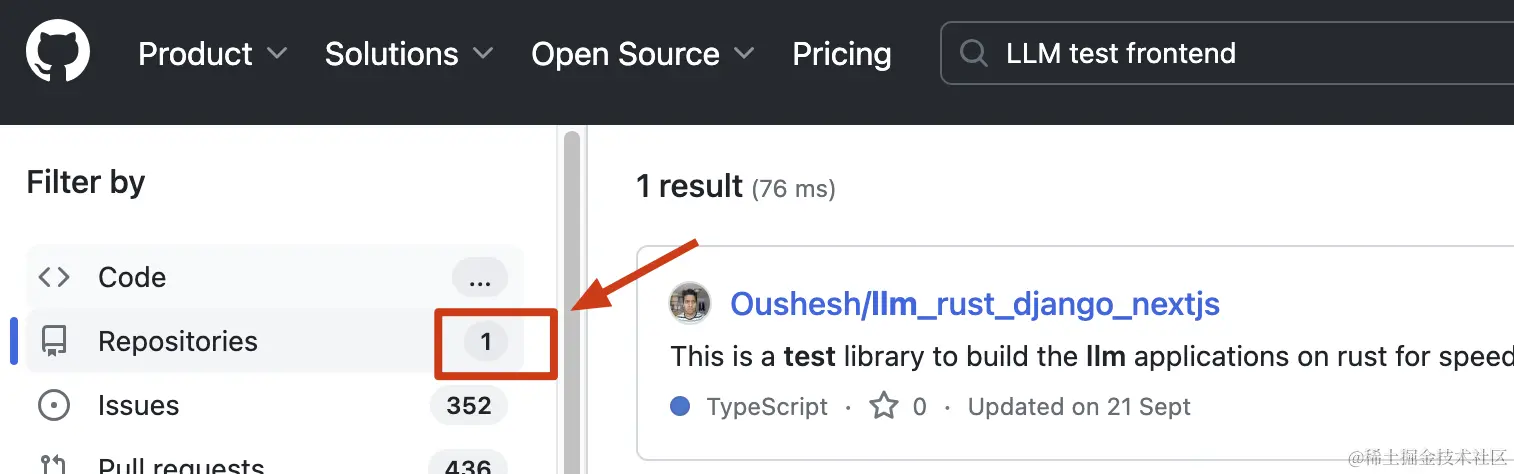Open Oushesh/llm_rust_django_nextjs repository link

click(975, 304)
